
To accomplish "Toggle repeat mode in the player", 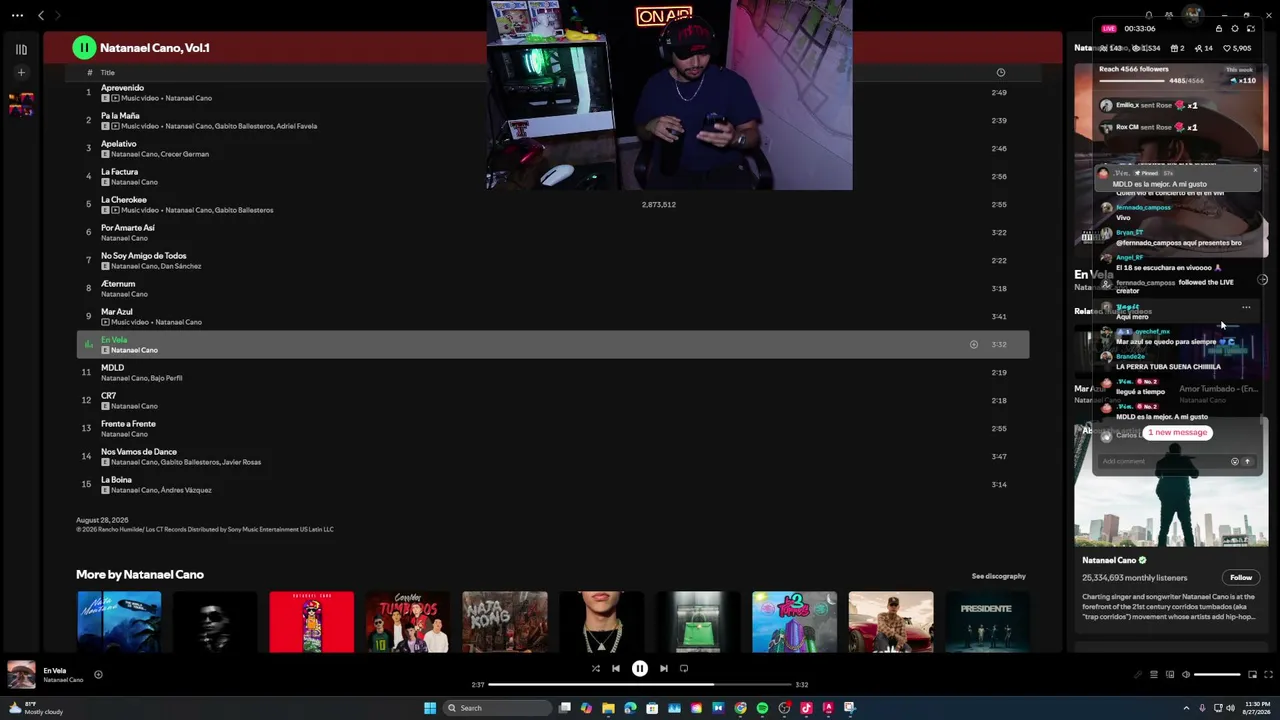I will click(x=684, y=669).
